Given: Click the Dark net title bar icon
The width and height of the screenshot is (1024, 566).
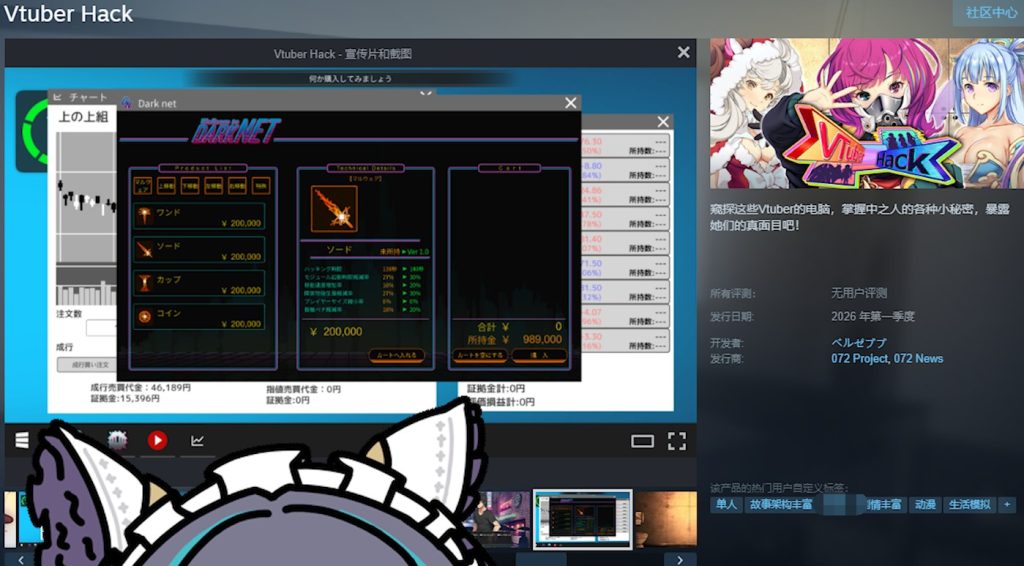Looking at the screenshot, I should point(127,103).
